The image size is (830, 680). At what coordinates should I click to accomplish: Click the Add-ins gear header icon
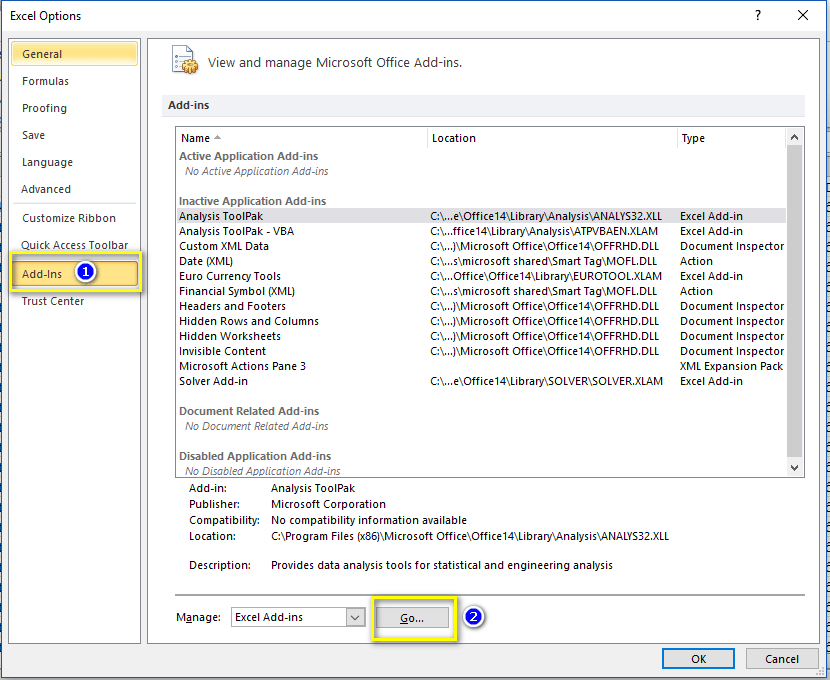[184, 60]
